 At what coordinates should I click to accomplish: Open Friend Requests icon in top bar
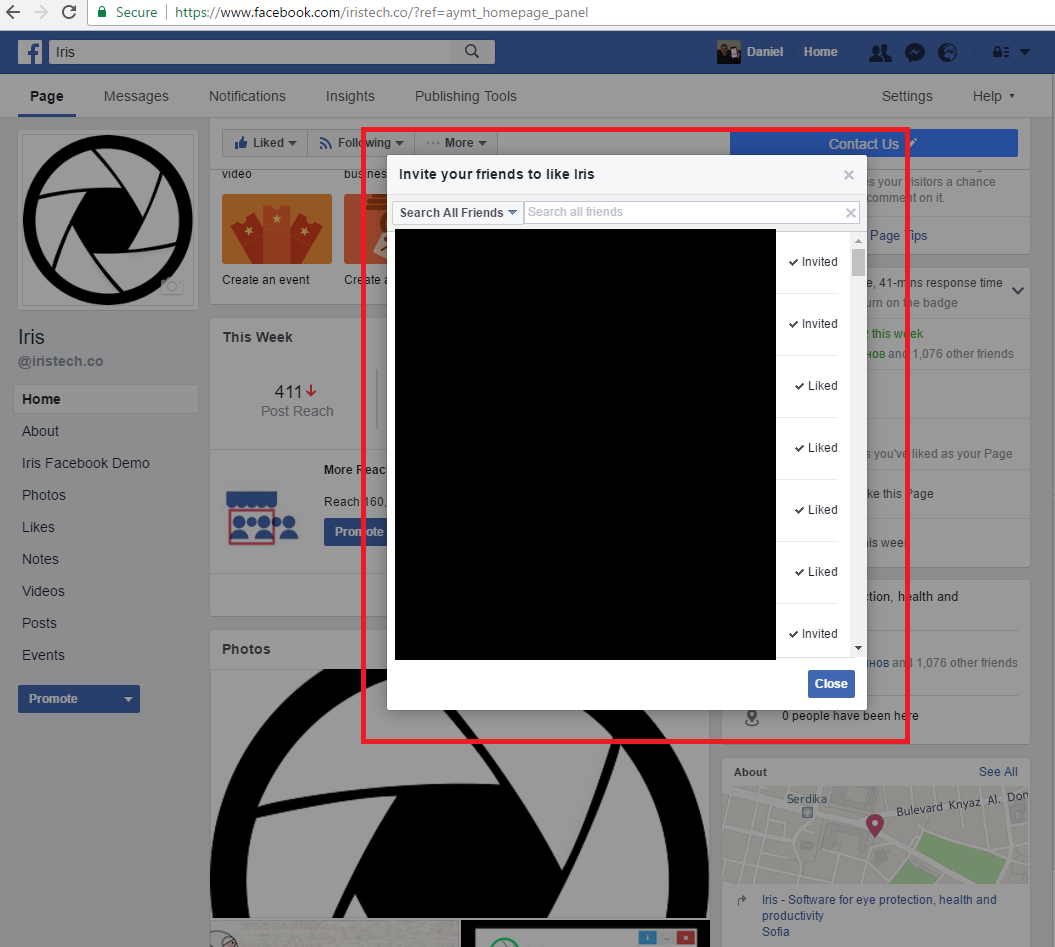tap(879, 52)
